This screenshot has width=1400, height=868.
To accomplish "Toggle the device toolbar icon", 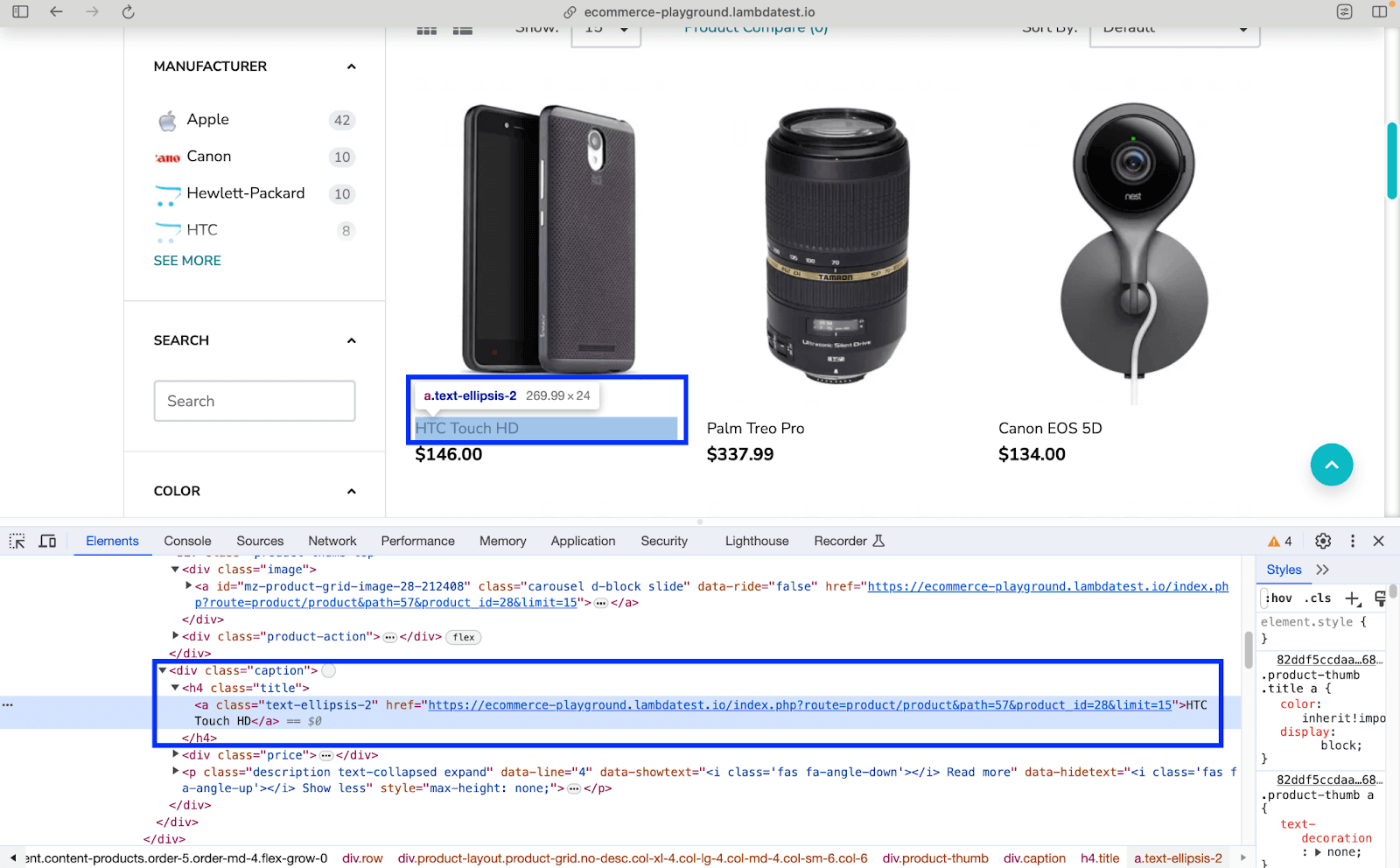I will [47, 541].
